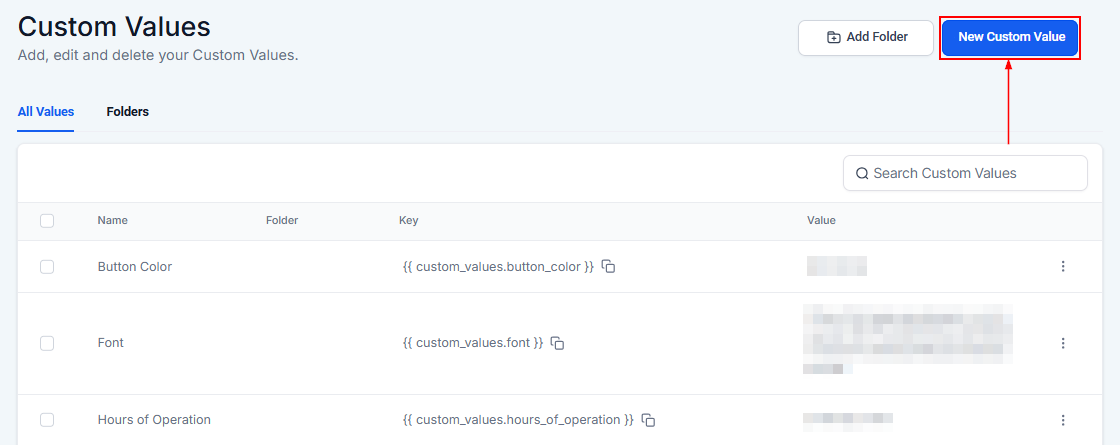Check the Button Color row checkbox
The height and width of the screenshot is (445, 1120).
point(47,267)
